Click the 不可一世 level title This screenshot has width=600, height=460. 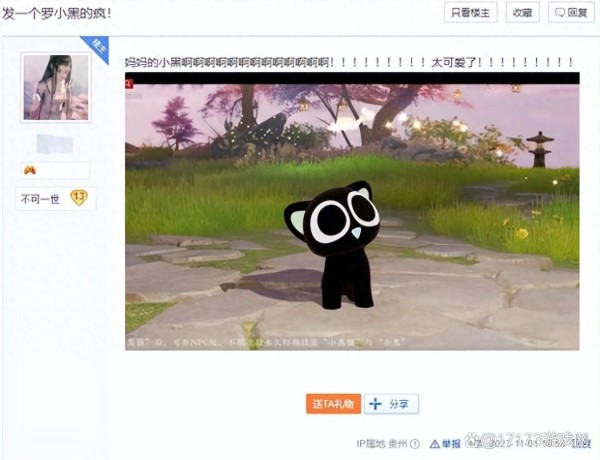pos(40,199)
